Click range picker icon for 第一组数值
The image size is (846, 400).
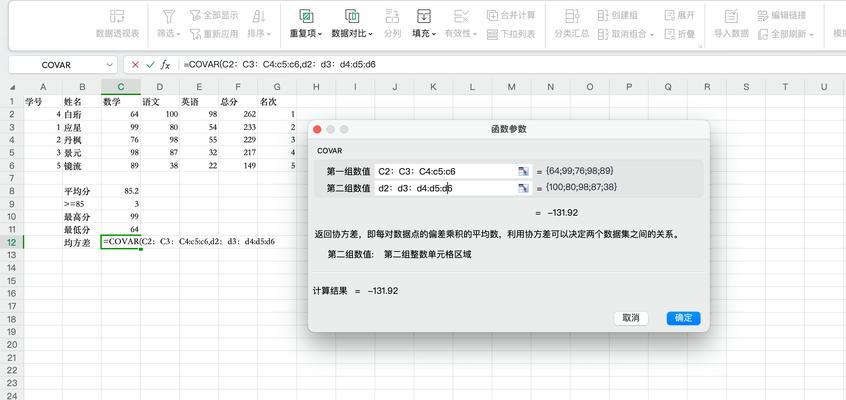point(523,171)
